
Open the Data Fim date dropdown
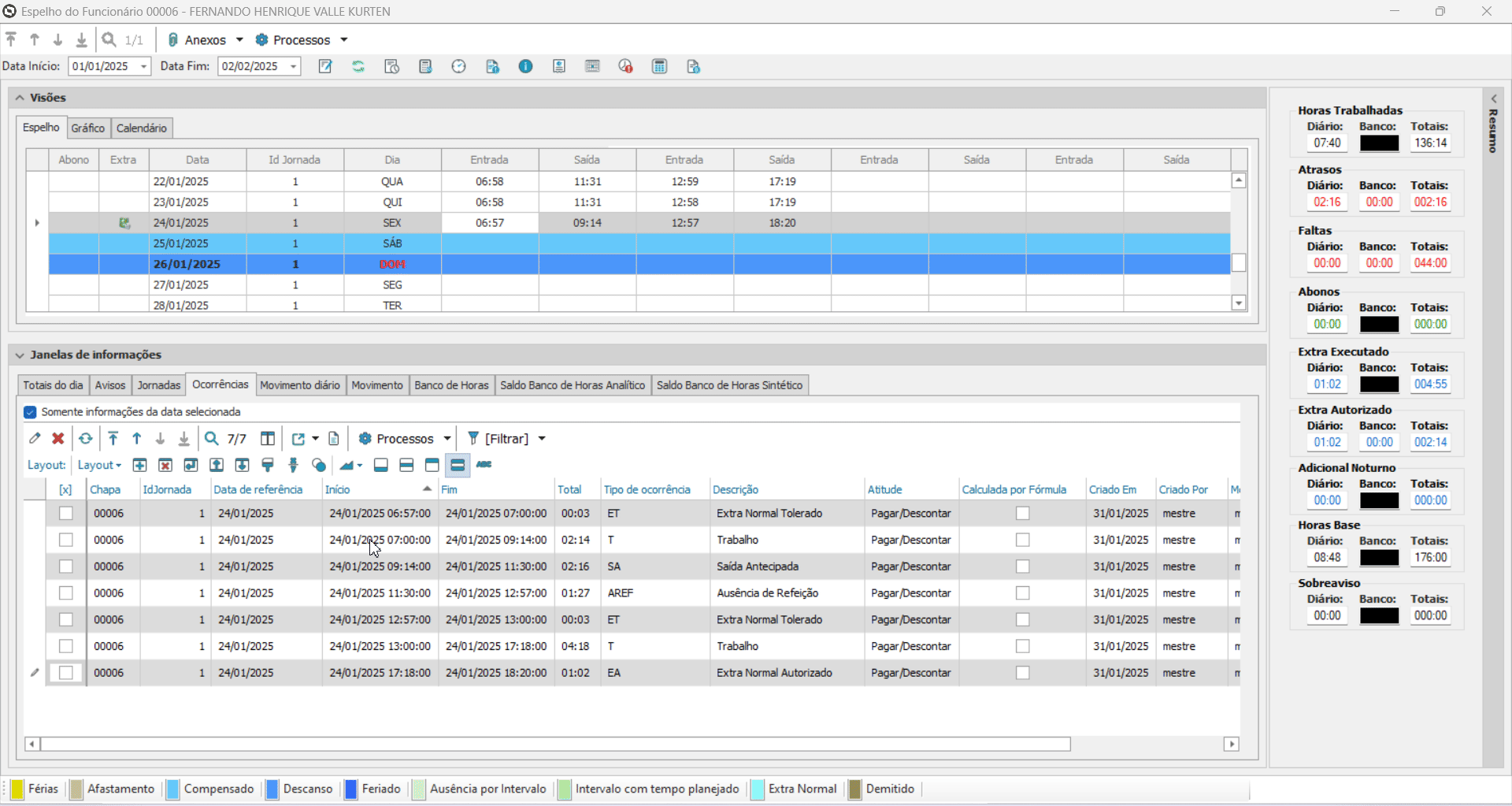pyautogui.click(x=293, y=66)
